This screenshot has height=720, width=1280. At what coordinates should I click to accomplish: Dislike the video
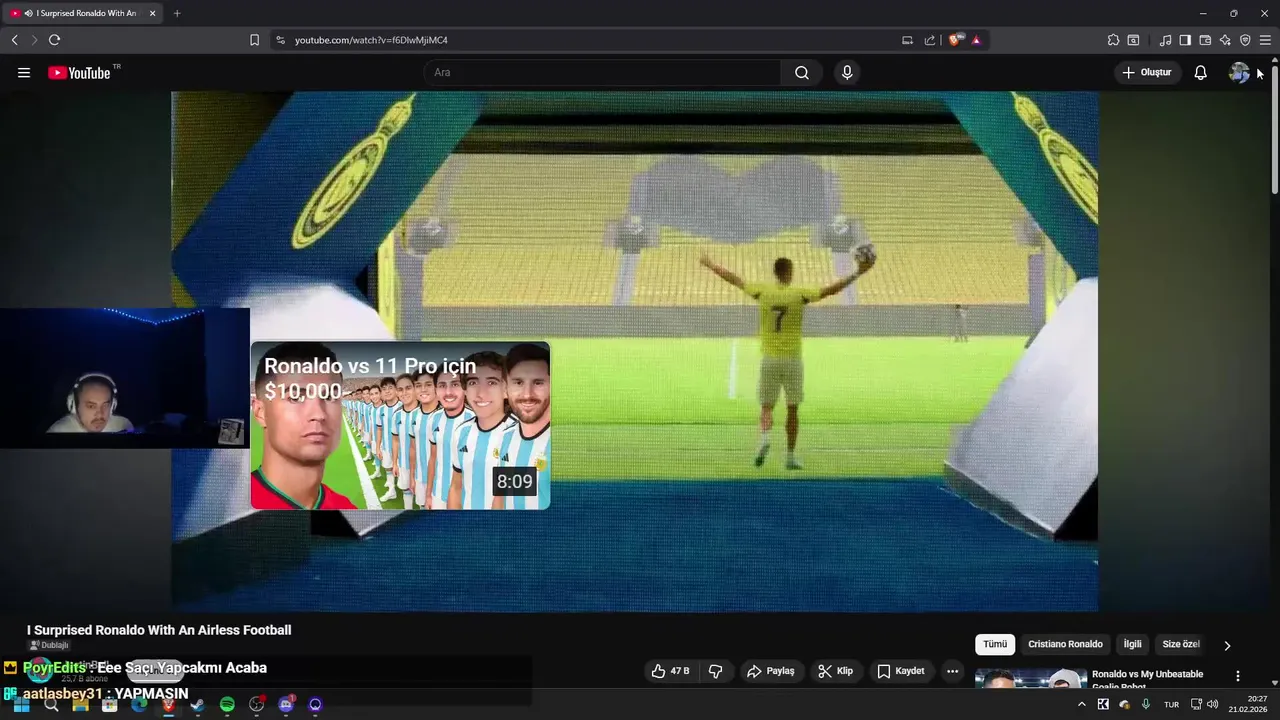tap(715, 671)
